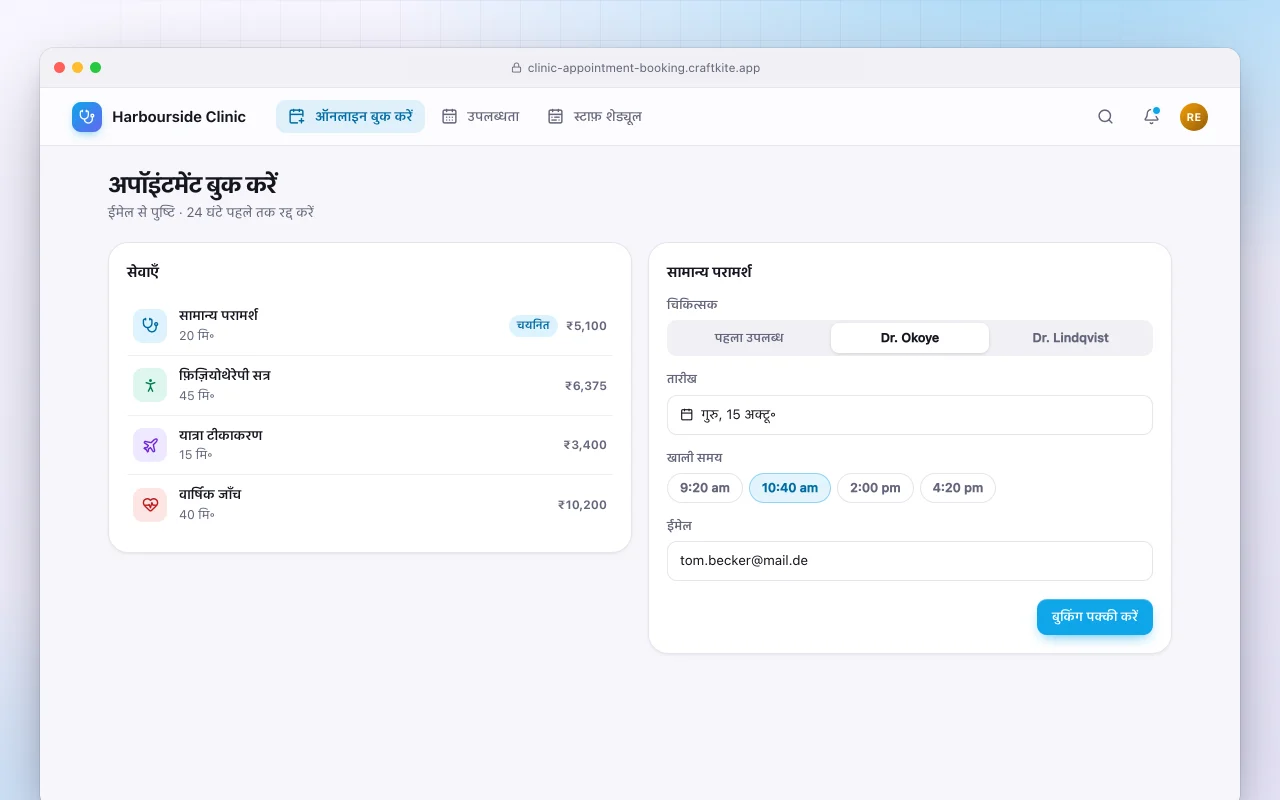Screen dimensions: 1280x800
Task: Click the figure icon for फ़िज़ियोथेरेपी सत्र
Action: [x=150, y=385]
